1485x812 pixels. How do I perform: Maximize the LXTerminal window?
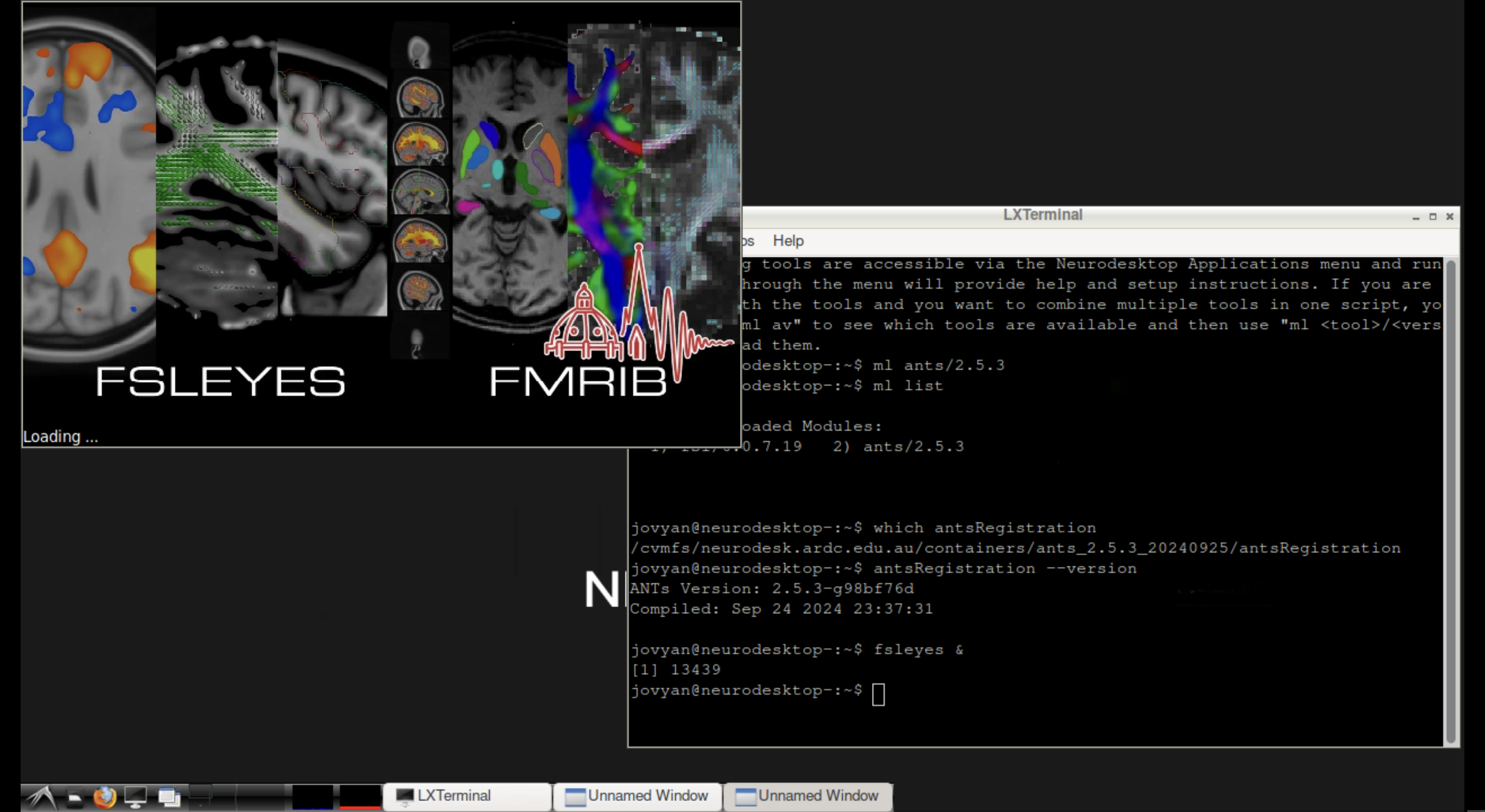(x=1432, y=217)
